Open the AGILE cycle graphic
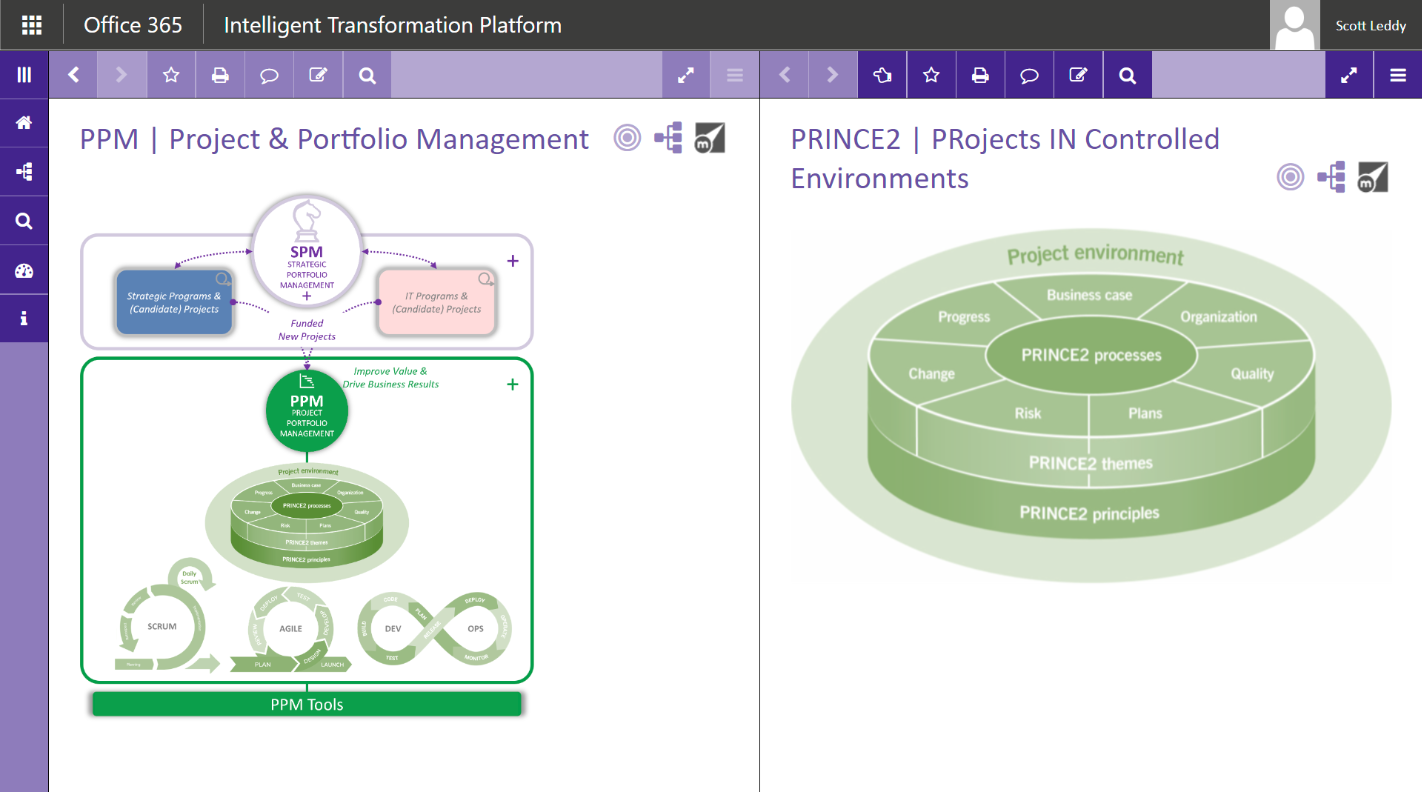 click(x=290, y=630)
